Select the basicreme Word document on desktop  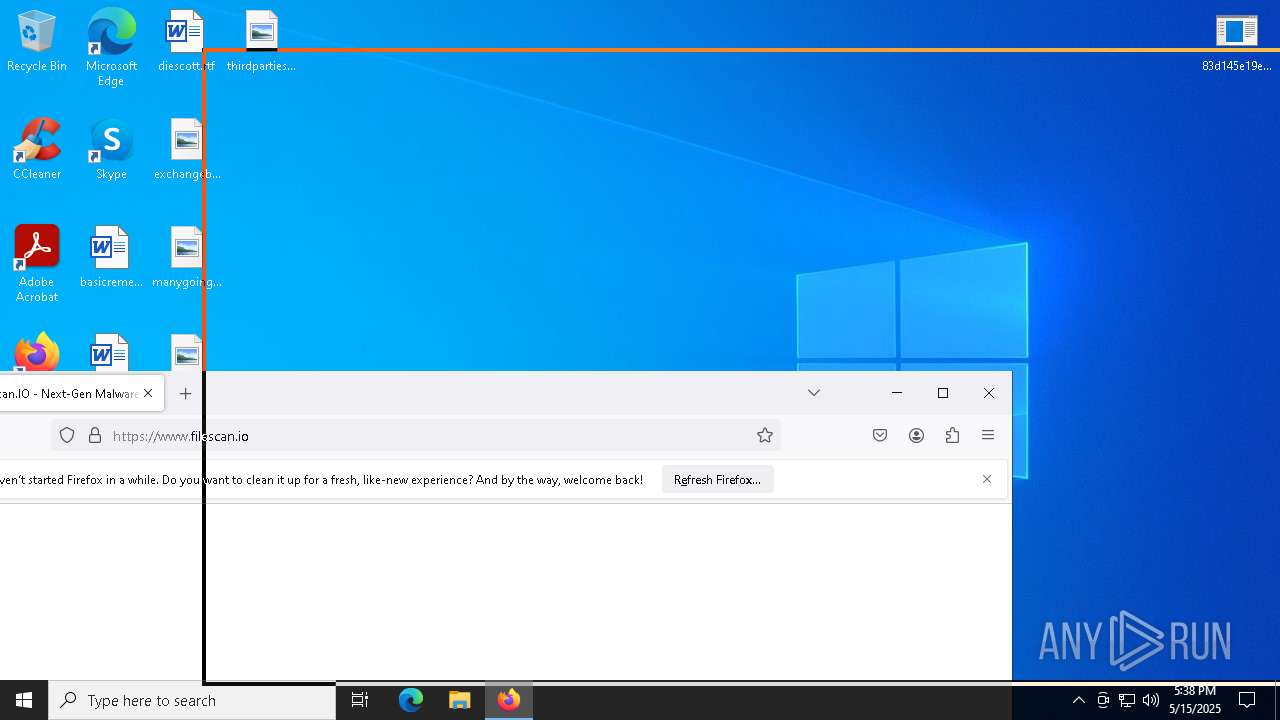(x=111, y=257)
